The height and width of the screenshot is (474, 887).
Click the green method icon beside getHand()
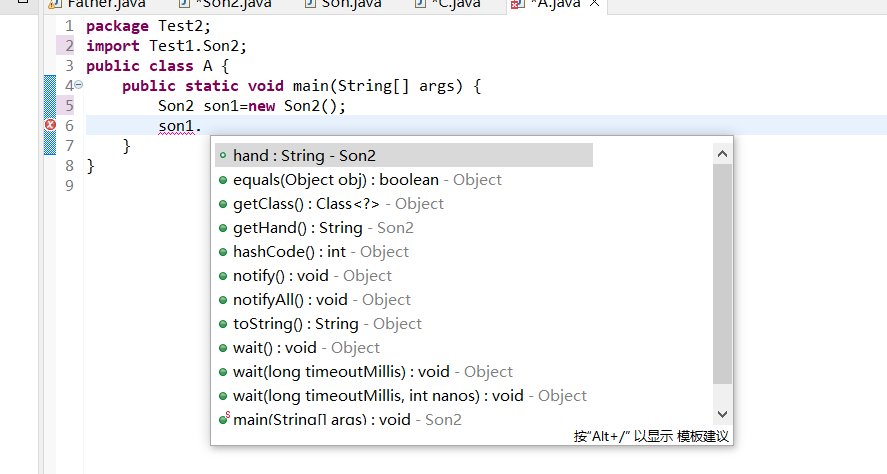point(223,229)
